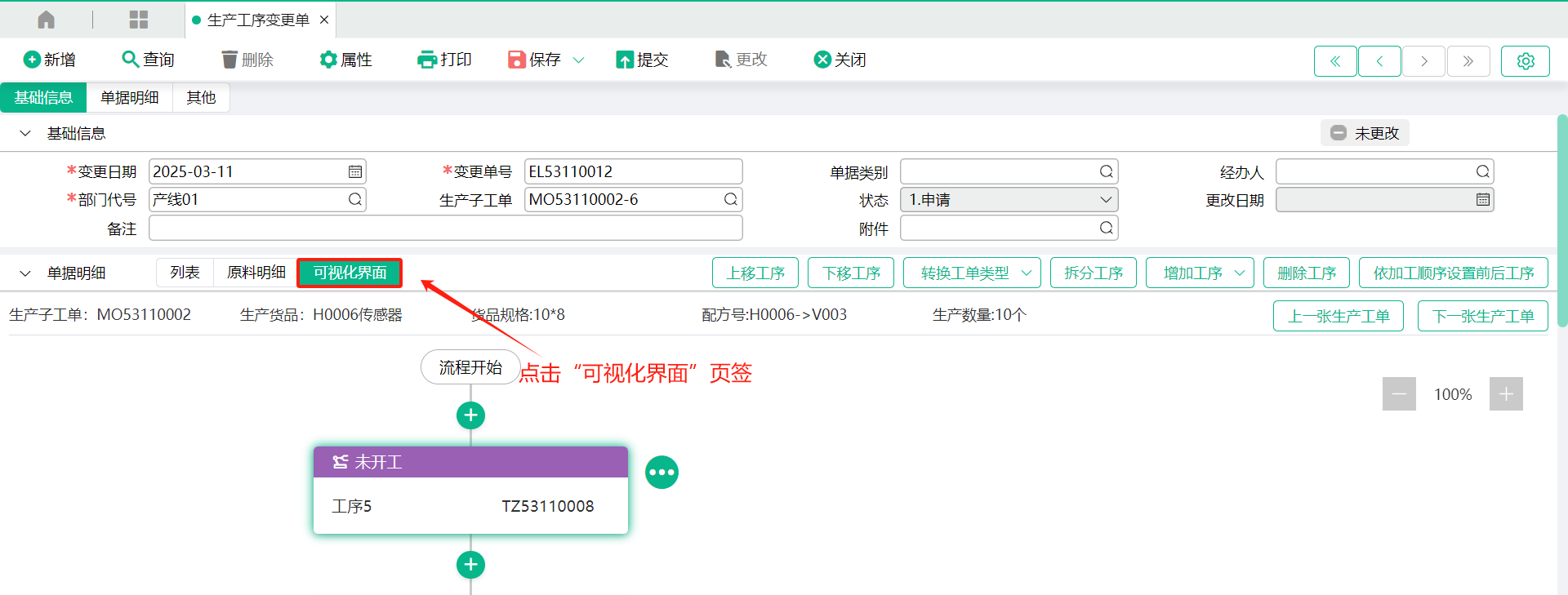Open the 附件 lookup icon
Viewport: 1568px width, 595px height.
coord(1107,228)
